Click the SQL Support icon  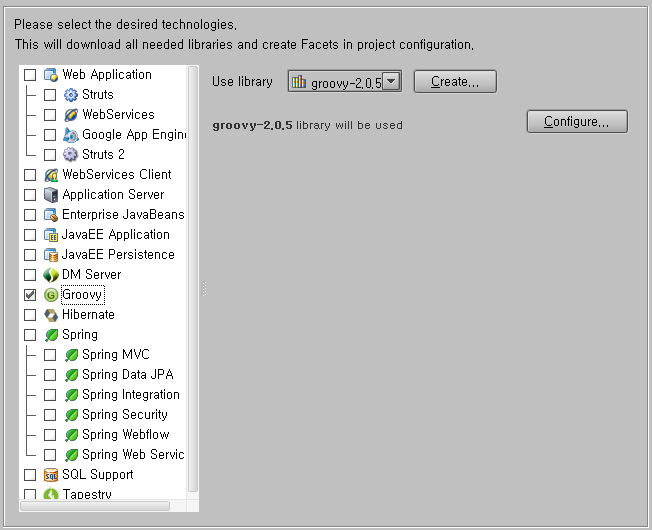click(x=51, y=475)
